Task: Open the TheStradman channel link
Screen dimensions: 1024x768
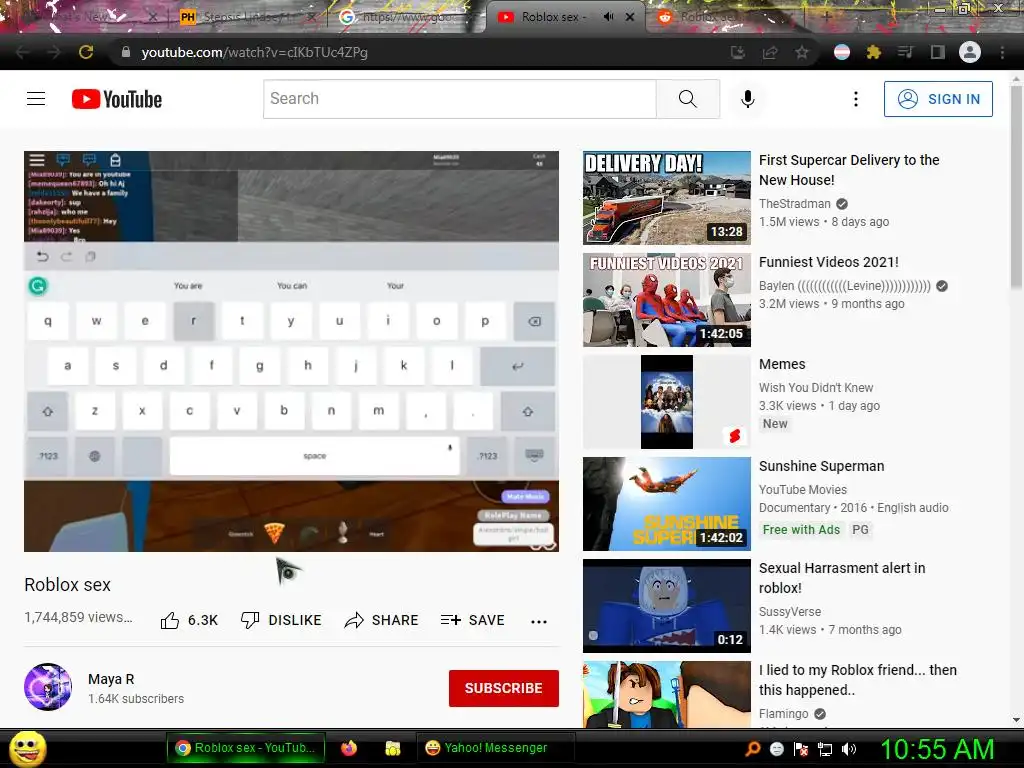Action: tap(795, 204)
